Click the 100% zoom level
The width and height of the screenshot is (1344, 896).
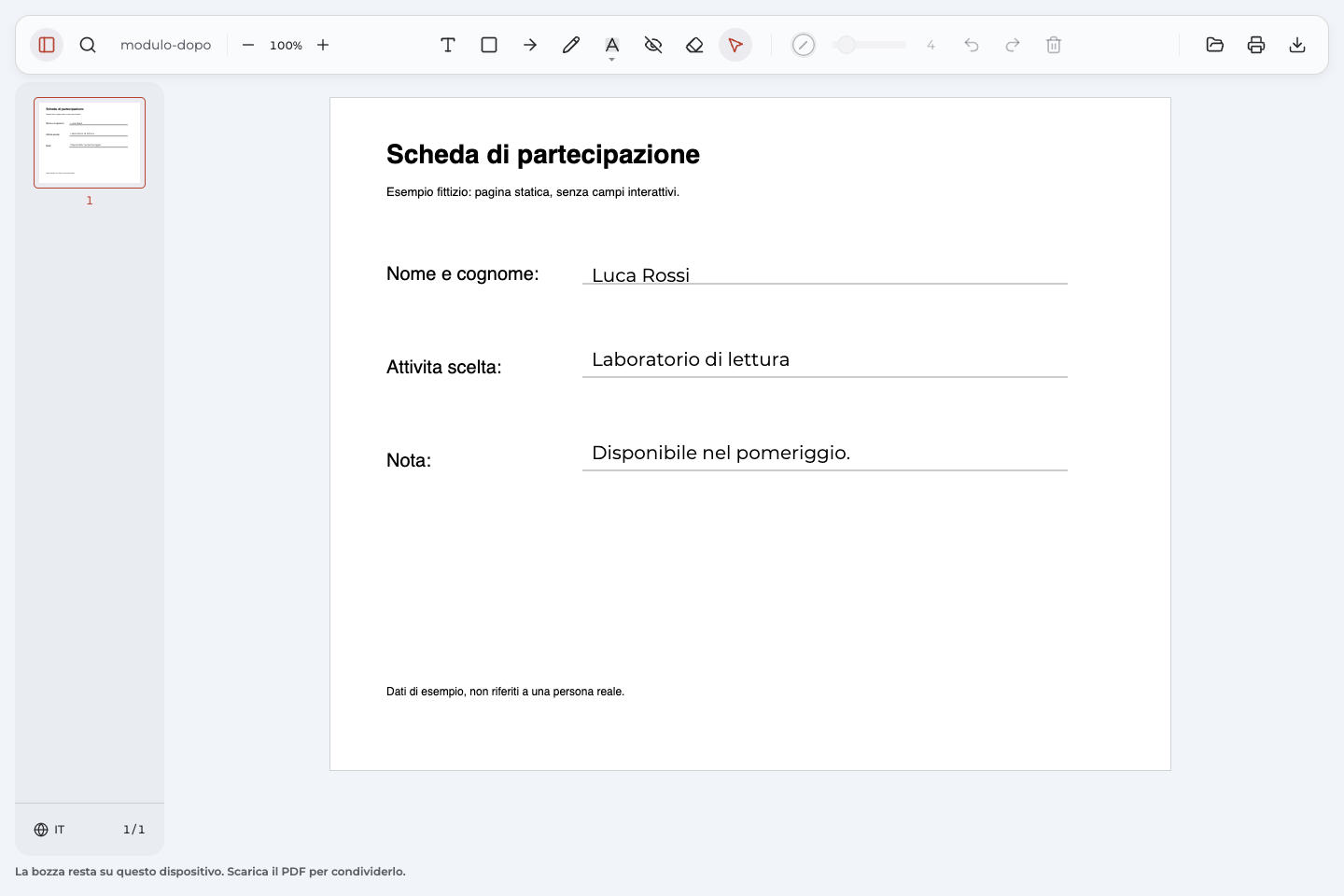(286, 45)
